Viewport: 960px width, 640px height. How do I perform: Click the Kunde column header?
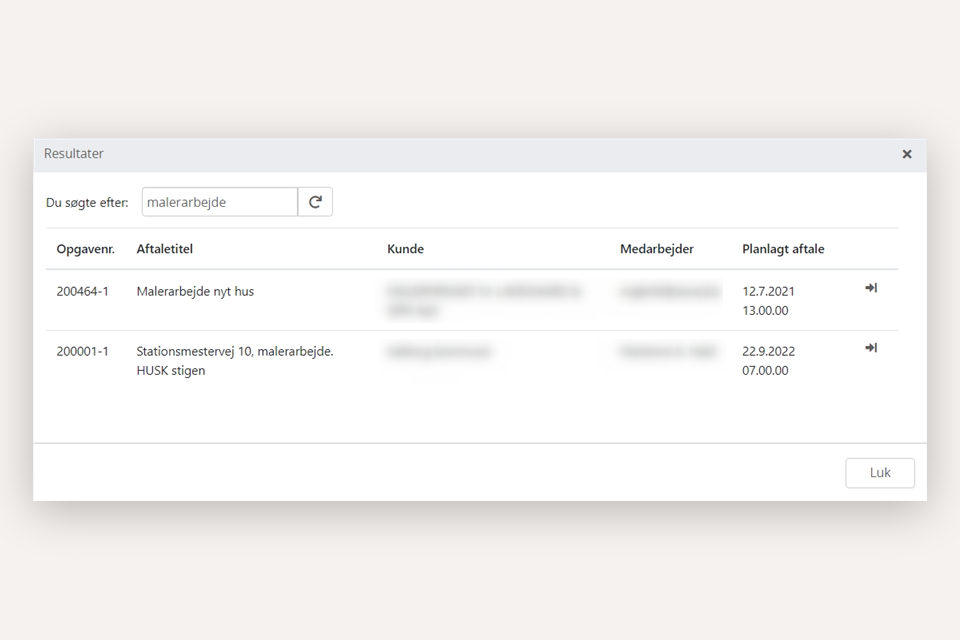point(405,249)
